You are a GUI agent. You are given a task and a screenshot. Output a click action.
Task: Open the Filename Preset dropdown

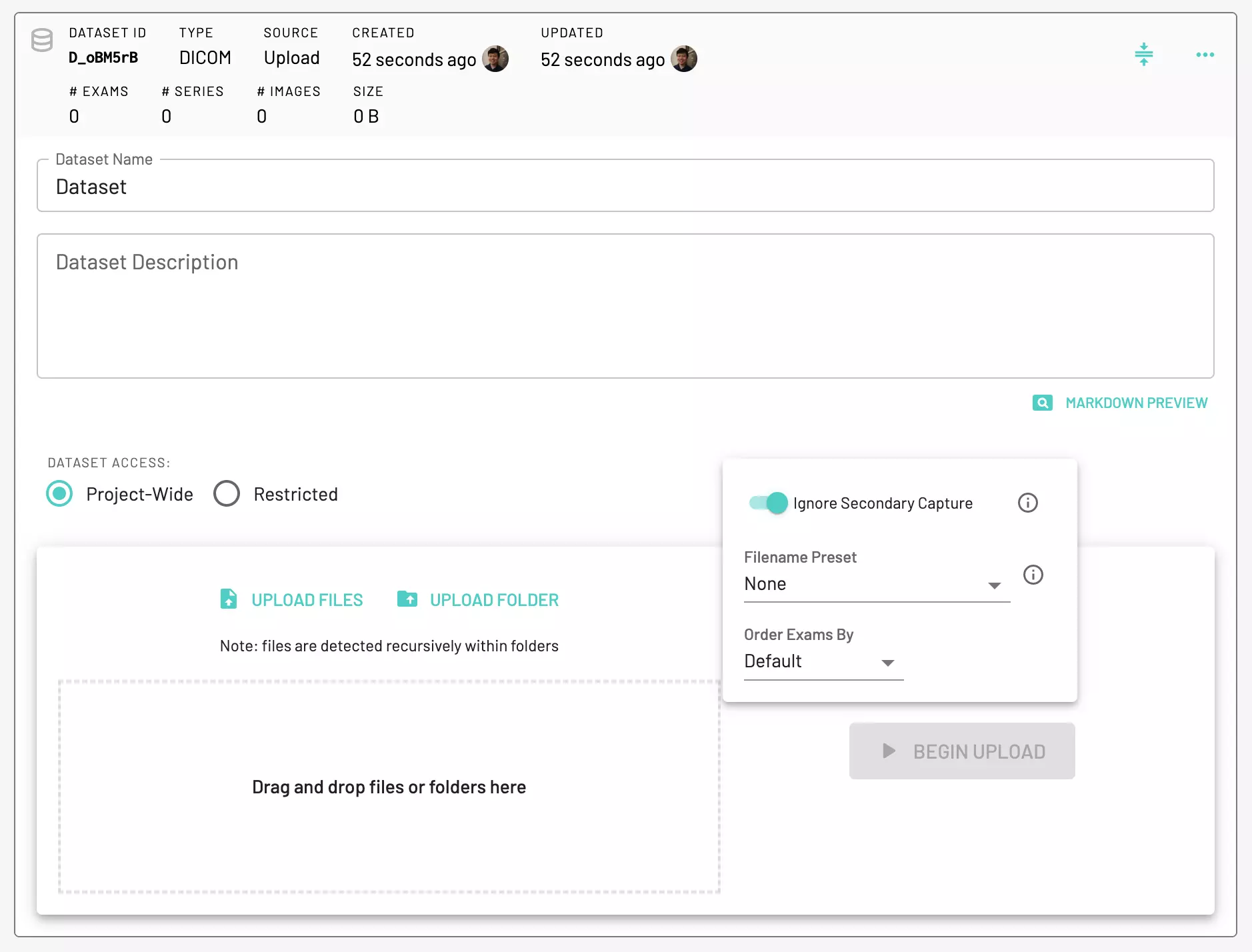876,585
